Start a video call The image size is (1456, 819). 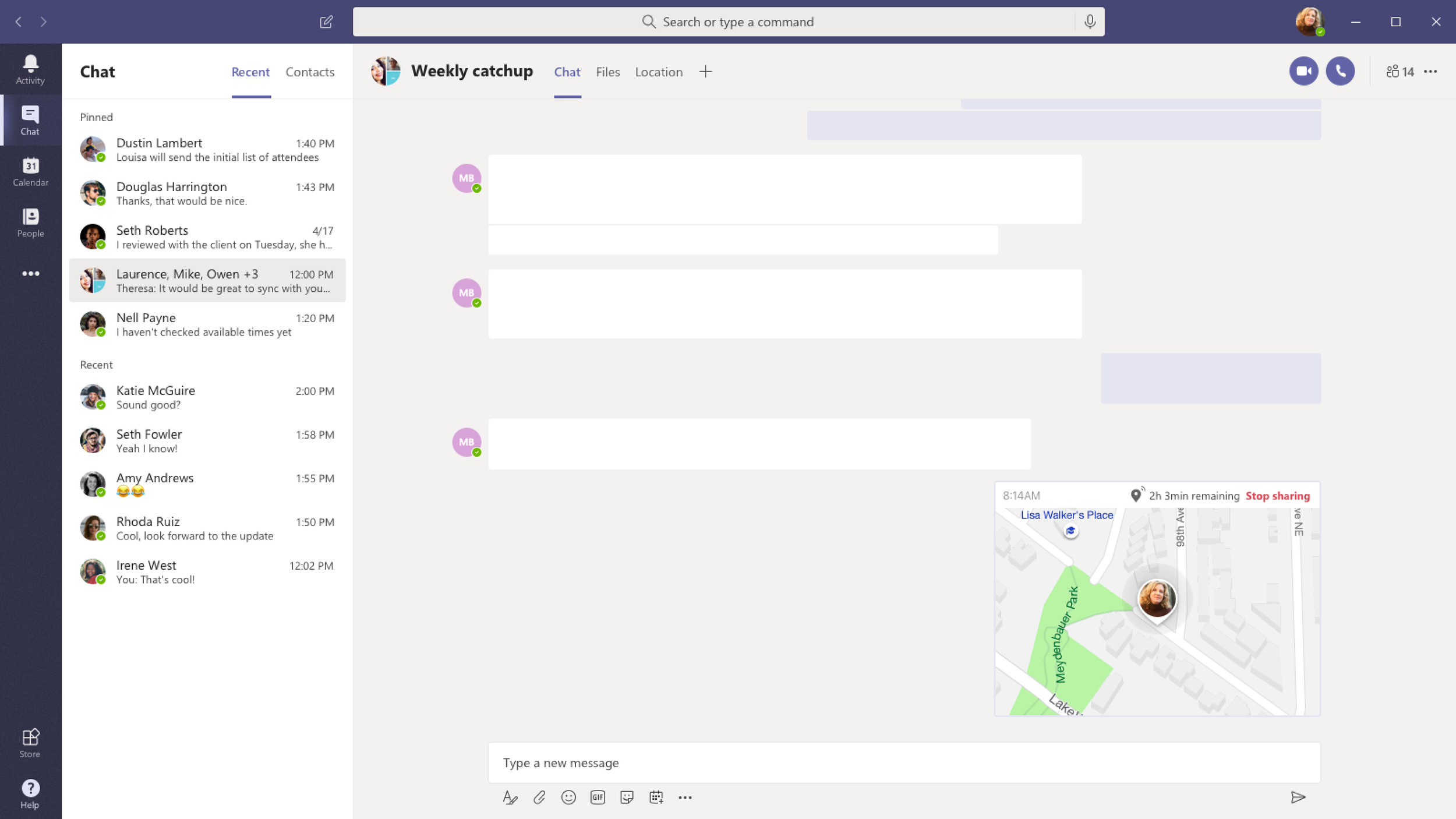click(x=1303, y=70)
